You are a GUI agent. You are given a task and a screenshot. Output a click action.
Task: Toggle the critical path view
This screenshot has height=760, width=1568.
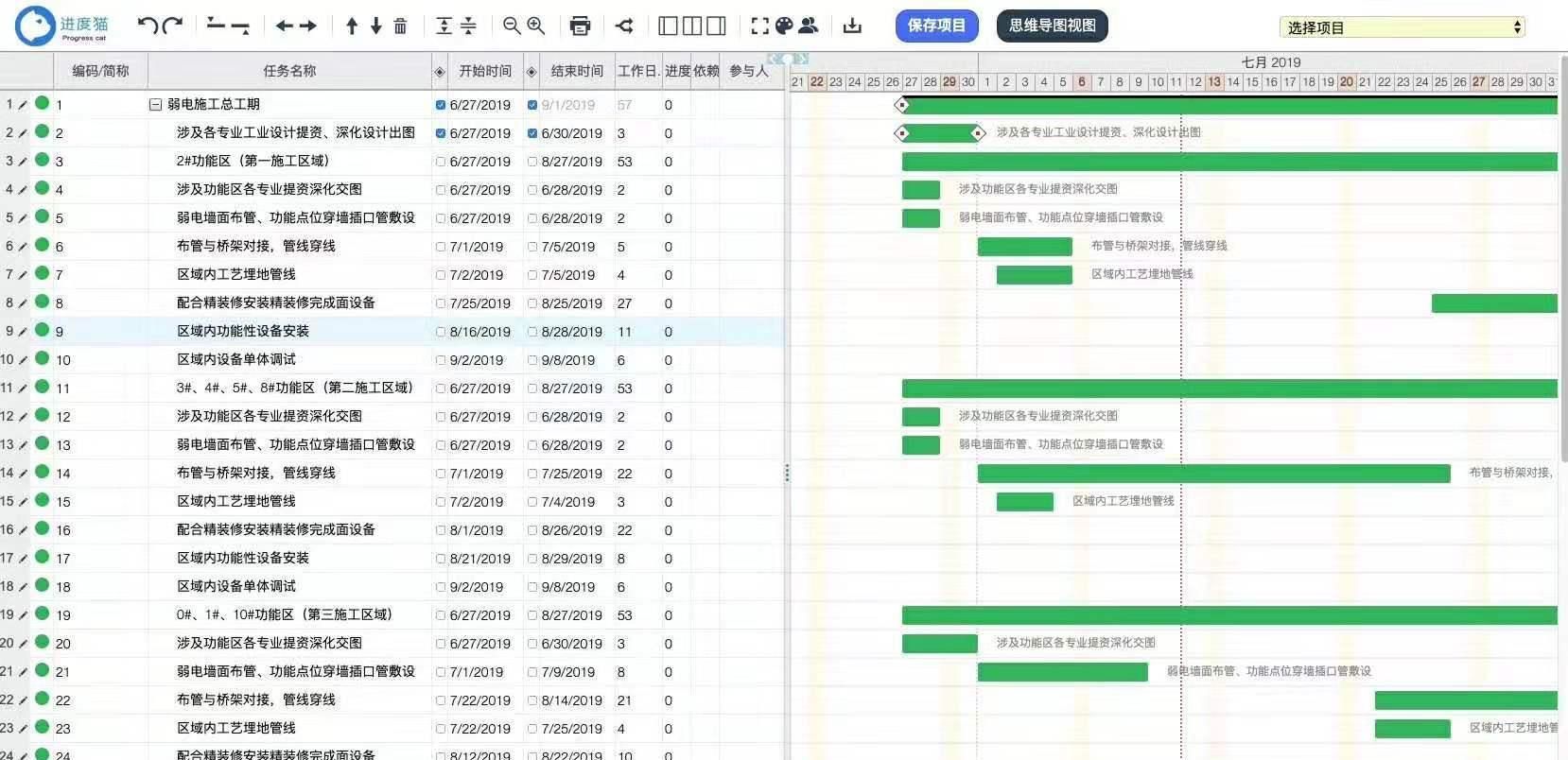coord(624,26)
